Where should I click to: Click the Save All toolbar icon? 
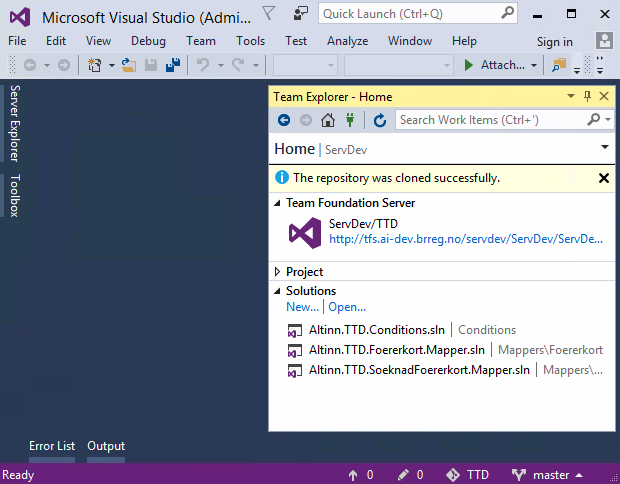click(173, 65)
